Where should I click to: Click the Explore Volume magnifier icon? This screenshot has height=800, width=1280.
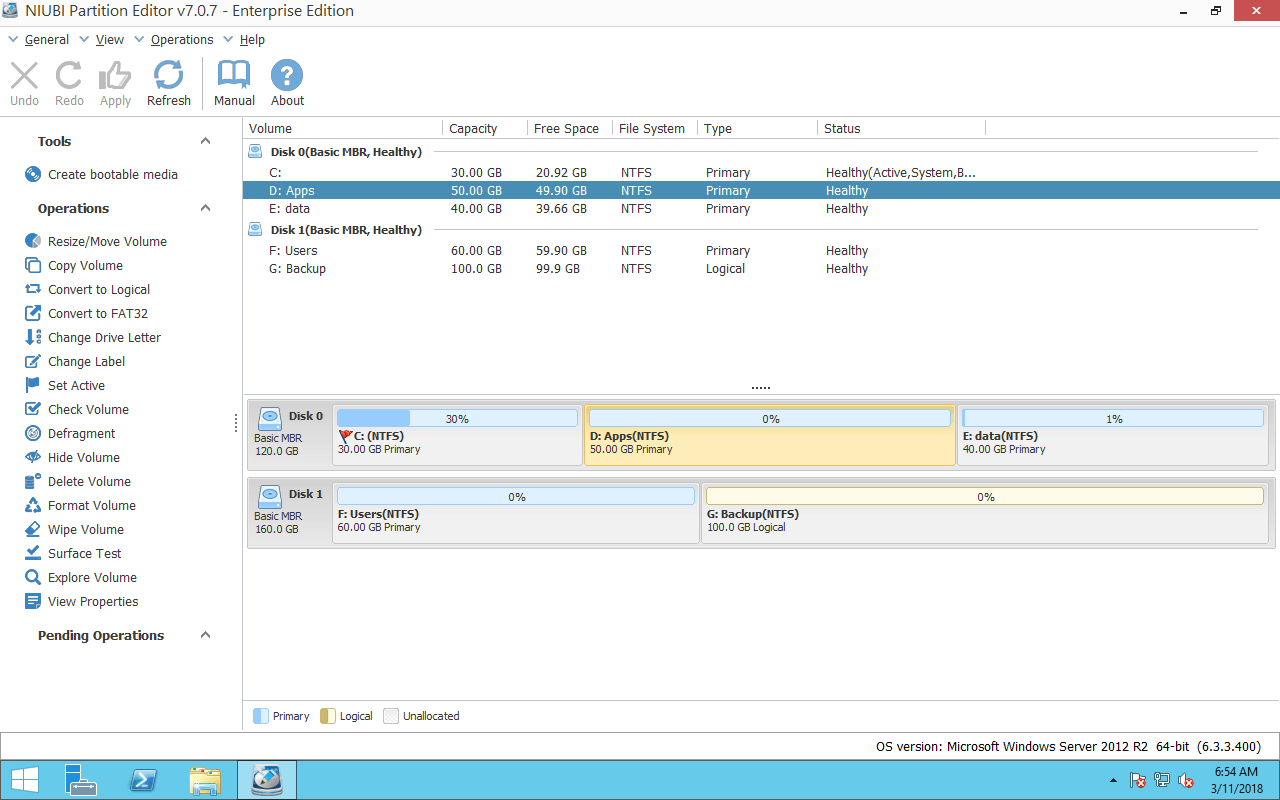(x=33, y=577)
